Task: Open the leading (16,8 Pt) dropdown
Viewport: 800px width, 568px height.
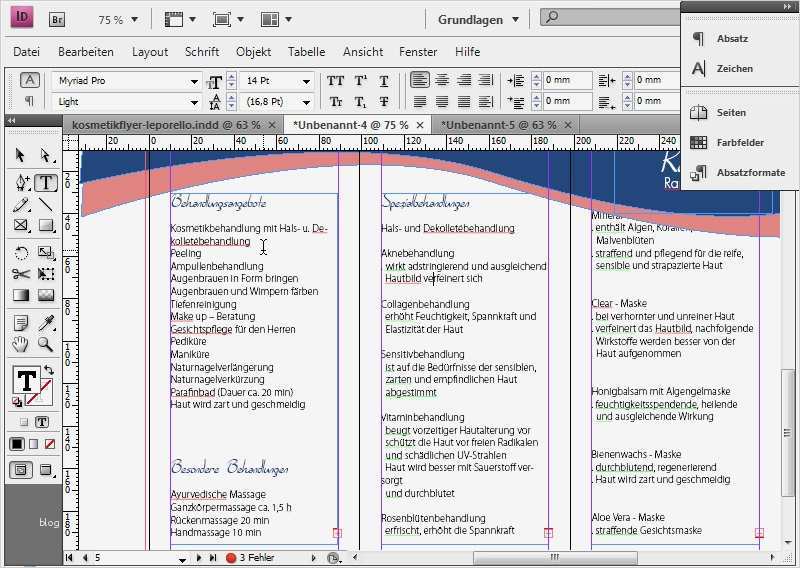Action: coord(306,103)
